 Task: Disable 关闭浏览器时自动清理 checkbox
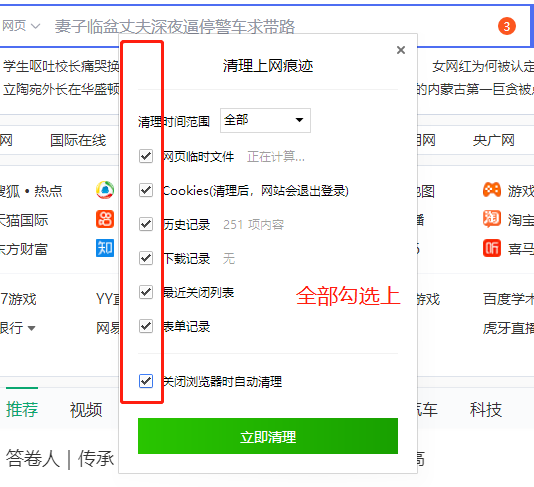click(146, 381)
